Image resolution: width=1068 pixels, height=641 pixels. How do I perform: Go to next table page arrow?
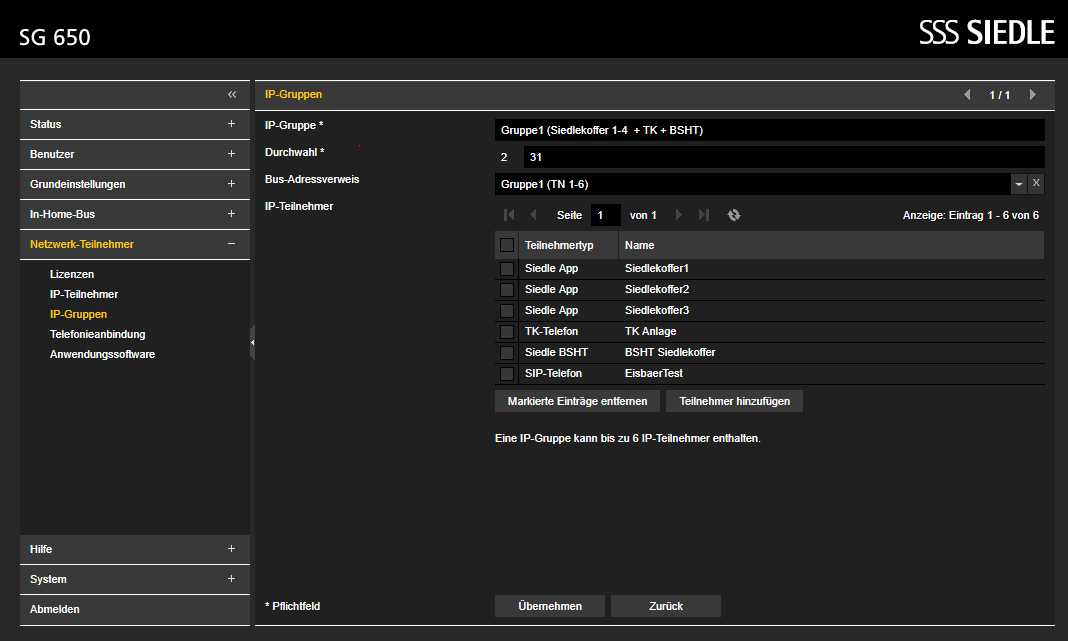(x=678, y=215)
